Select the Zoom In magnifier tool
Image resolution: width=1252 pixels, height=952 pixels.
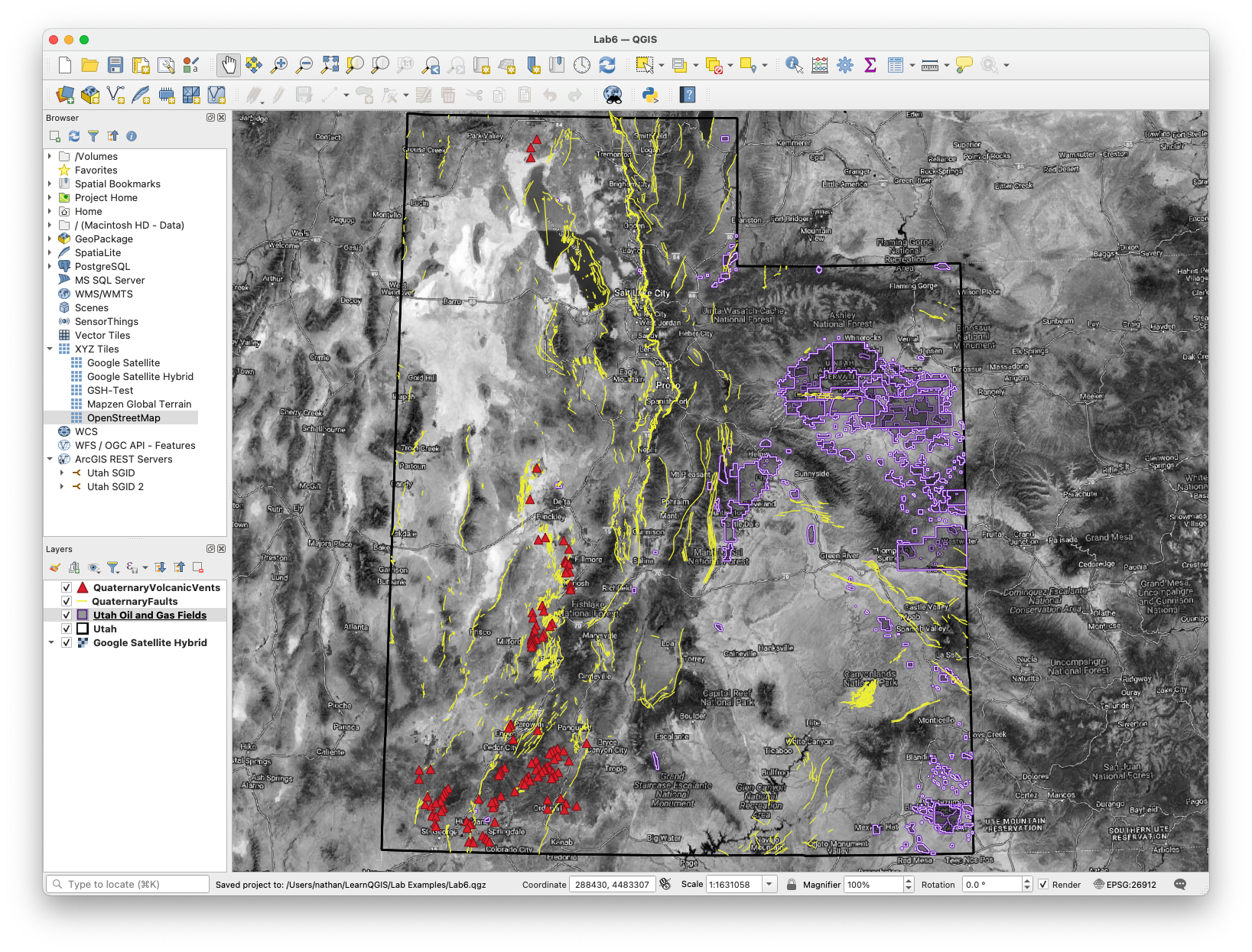coord(279,65)
